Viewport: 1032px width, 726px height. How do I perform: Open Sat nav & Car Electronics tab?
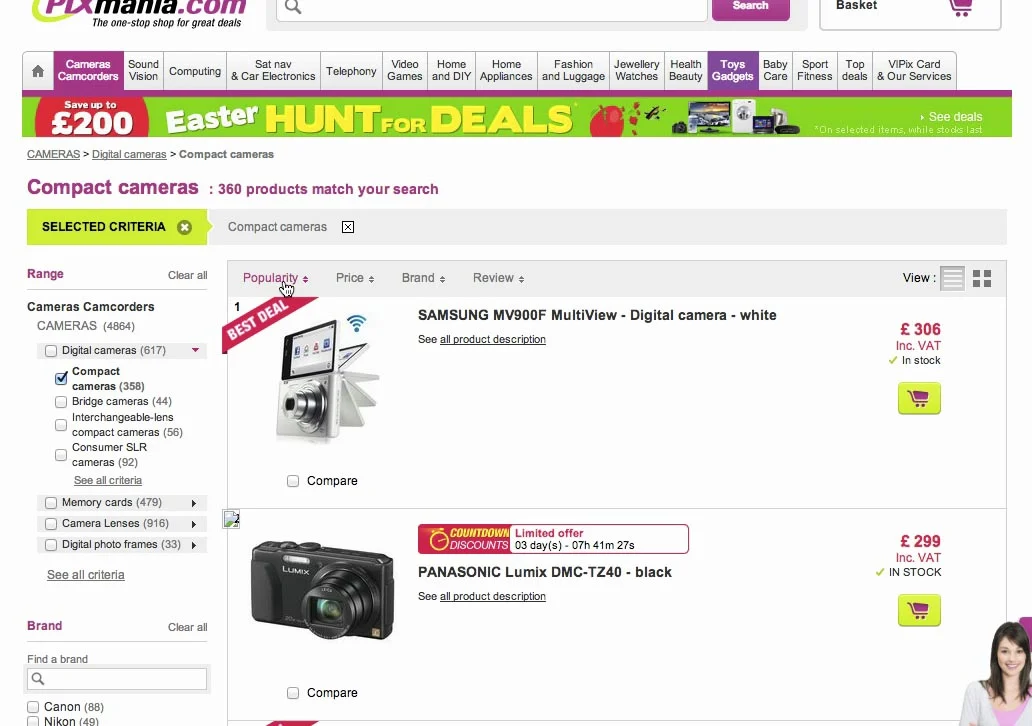tap(273, 70)
